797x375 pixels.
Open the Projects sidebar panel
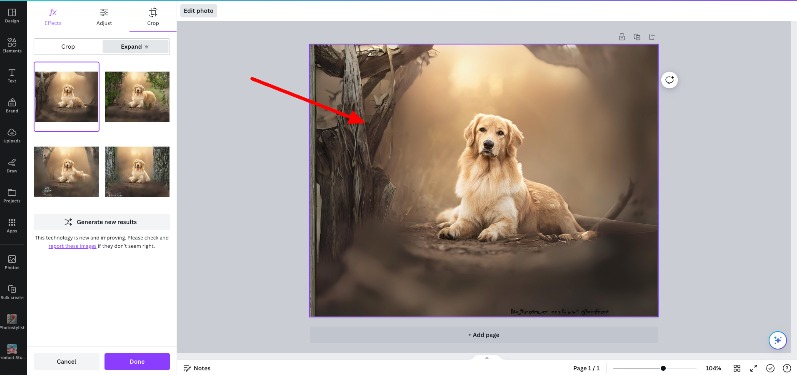tap(12, 195)
